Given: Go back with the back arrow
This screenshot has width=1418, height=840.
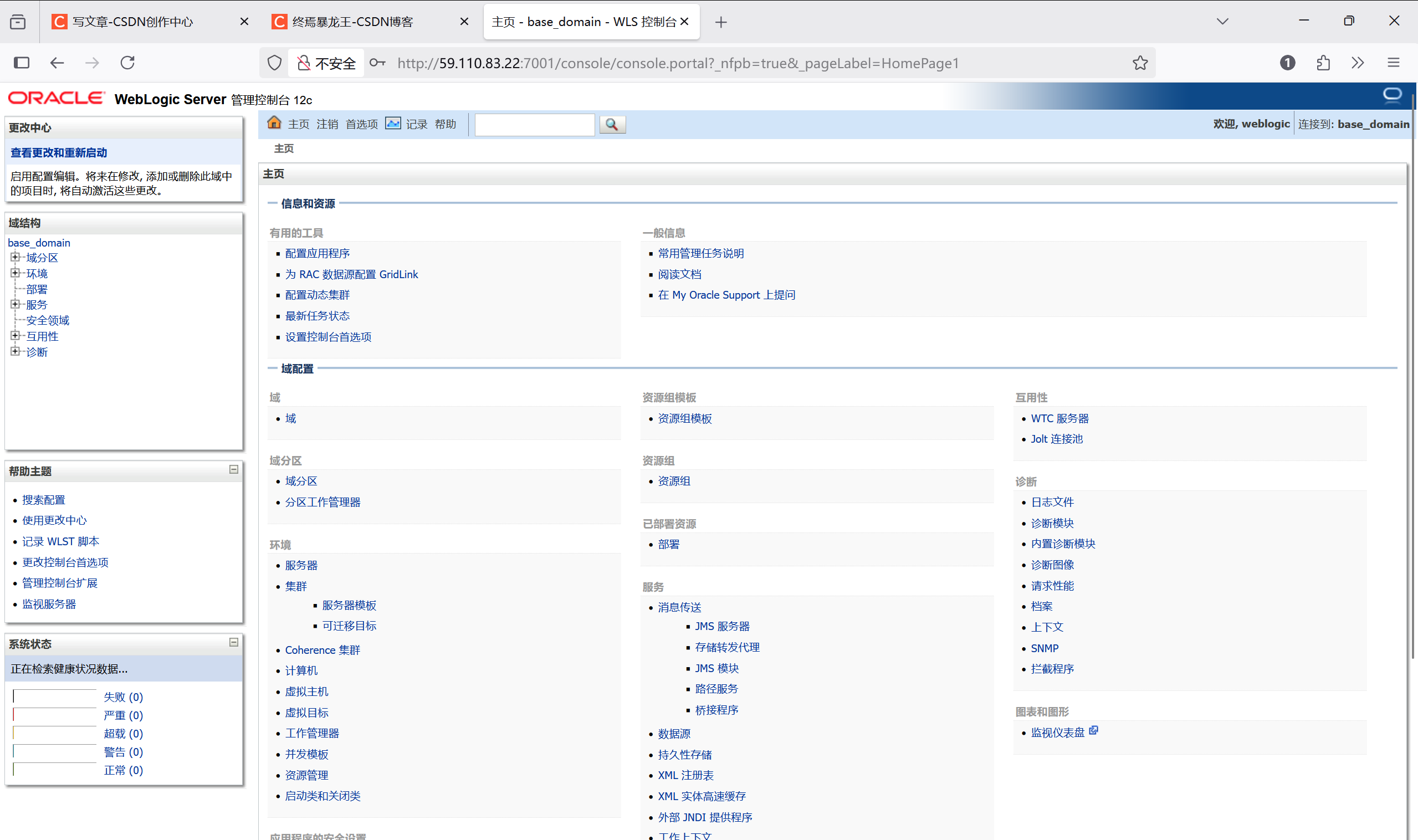Looking at the screenshot, I should point(57,63).
